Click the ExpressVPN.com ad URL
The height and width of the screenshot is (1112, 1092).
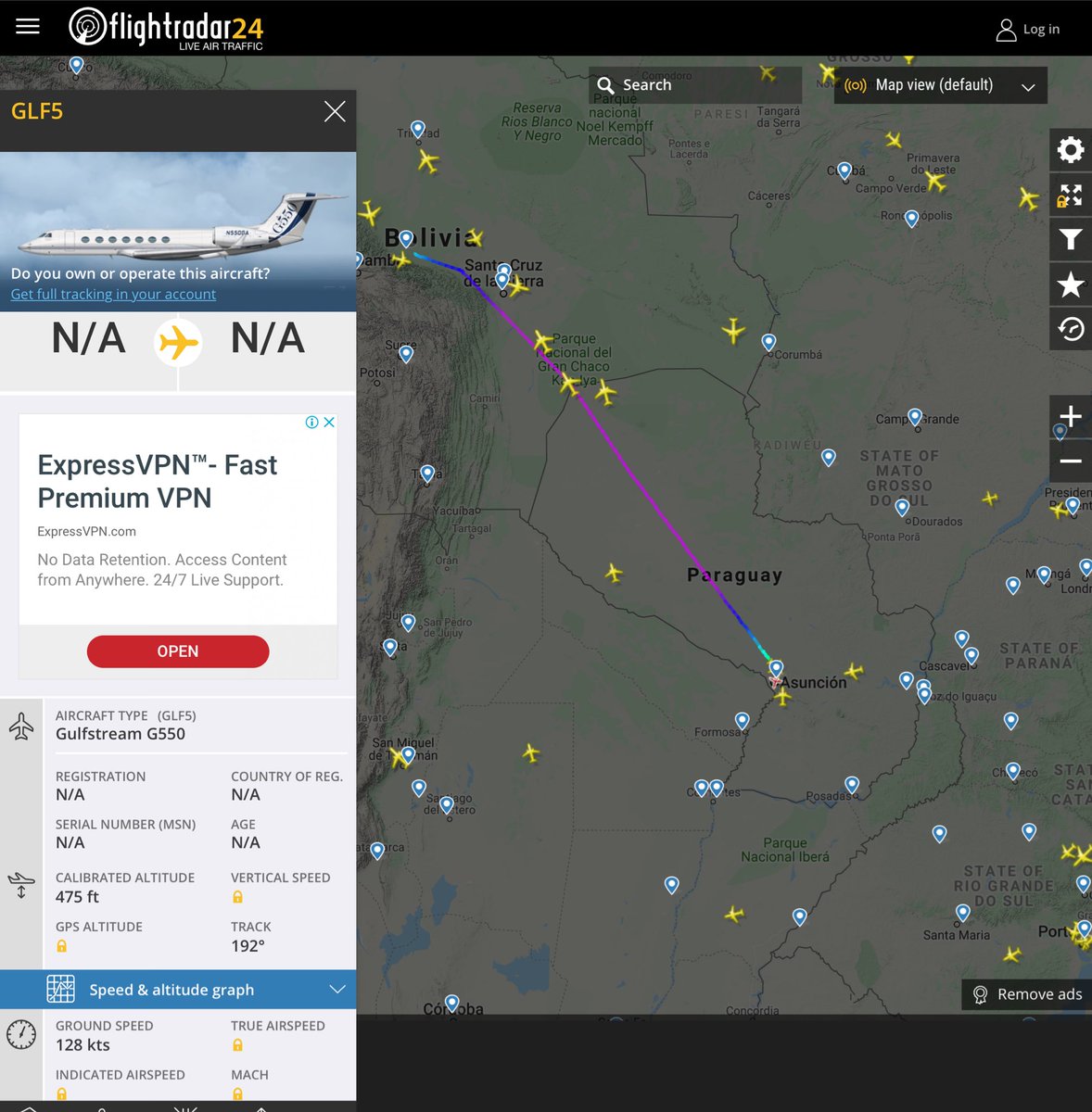tap(86, 531)
